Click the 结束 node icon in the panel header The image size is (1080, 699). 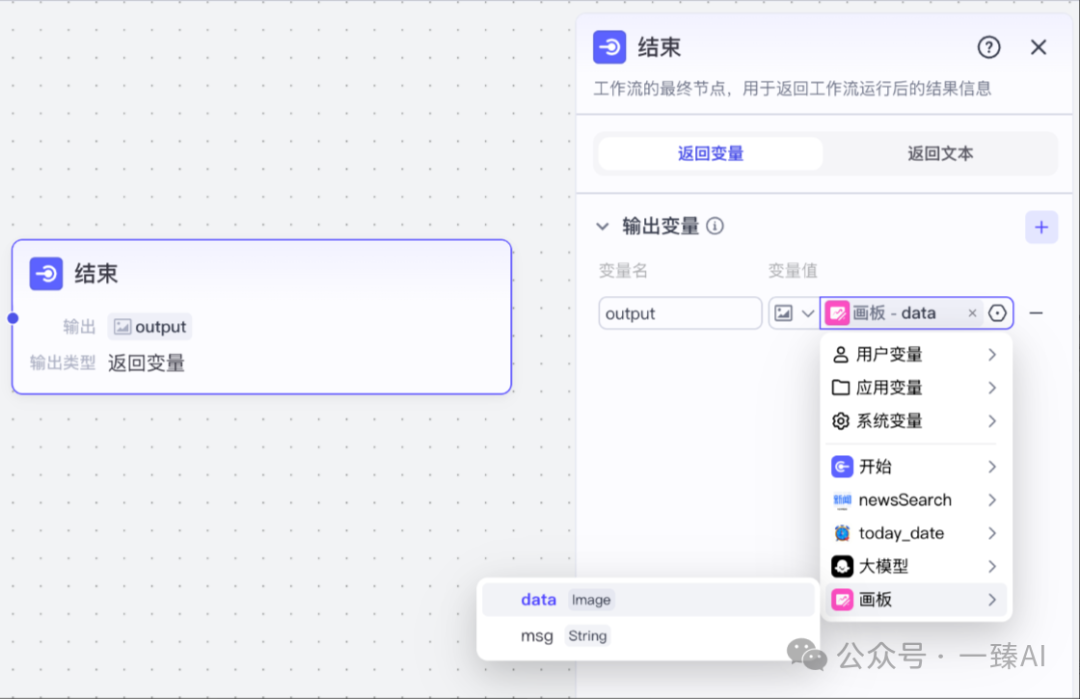pyautogui.click(x=609, y=47)
